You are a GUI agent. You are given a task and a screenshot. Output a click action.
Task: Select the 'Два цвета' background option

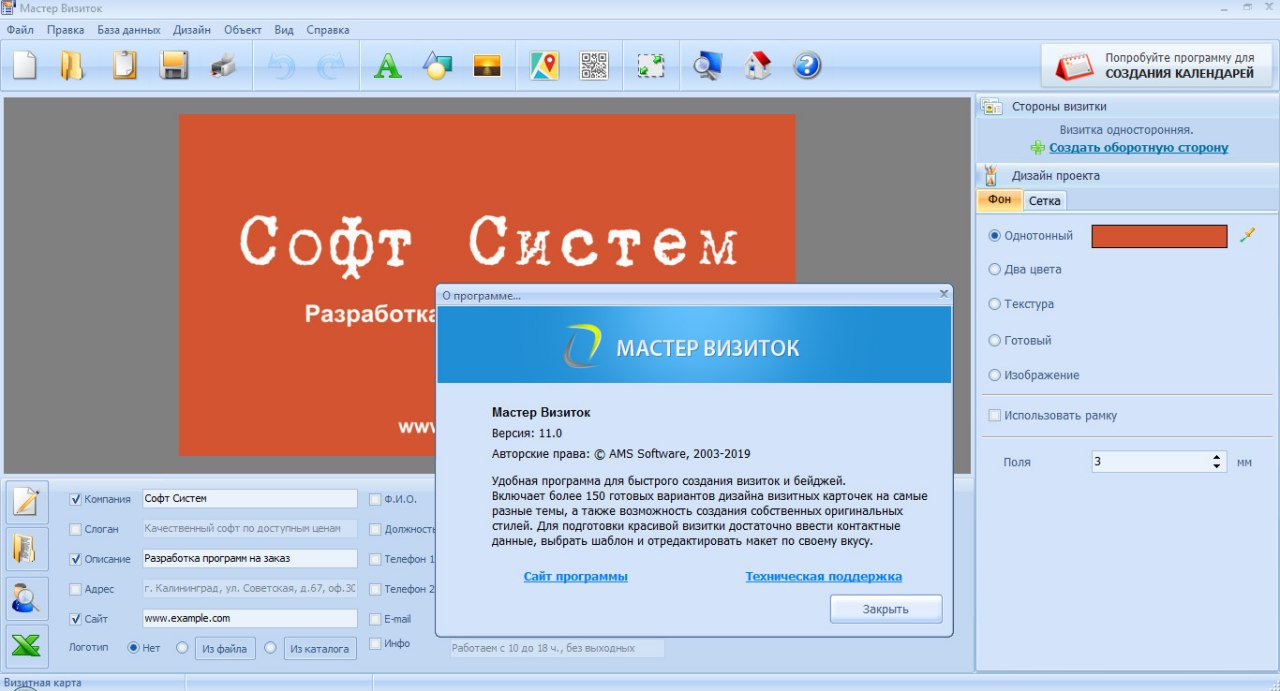[x=994, y=269]
